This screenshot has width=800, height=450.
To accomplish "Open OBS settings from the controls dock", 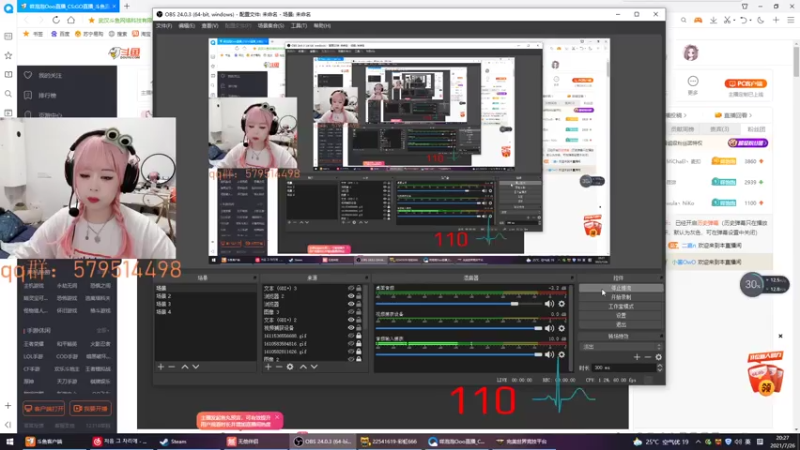I will (621, 316).
